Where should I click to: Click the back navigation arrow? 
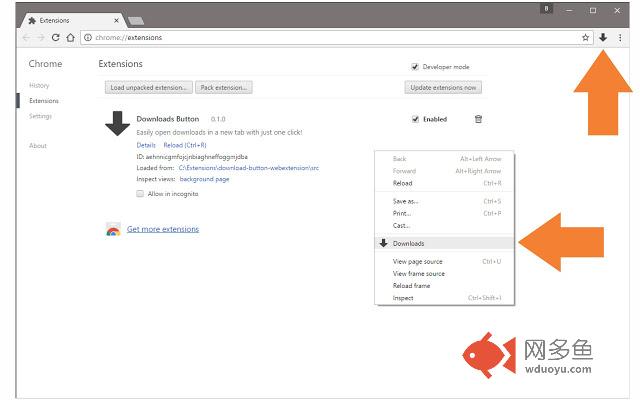click(x=26, y=37)
